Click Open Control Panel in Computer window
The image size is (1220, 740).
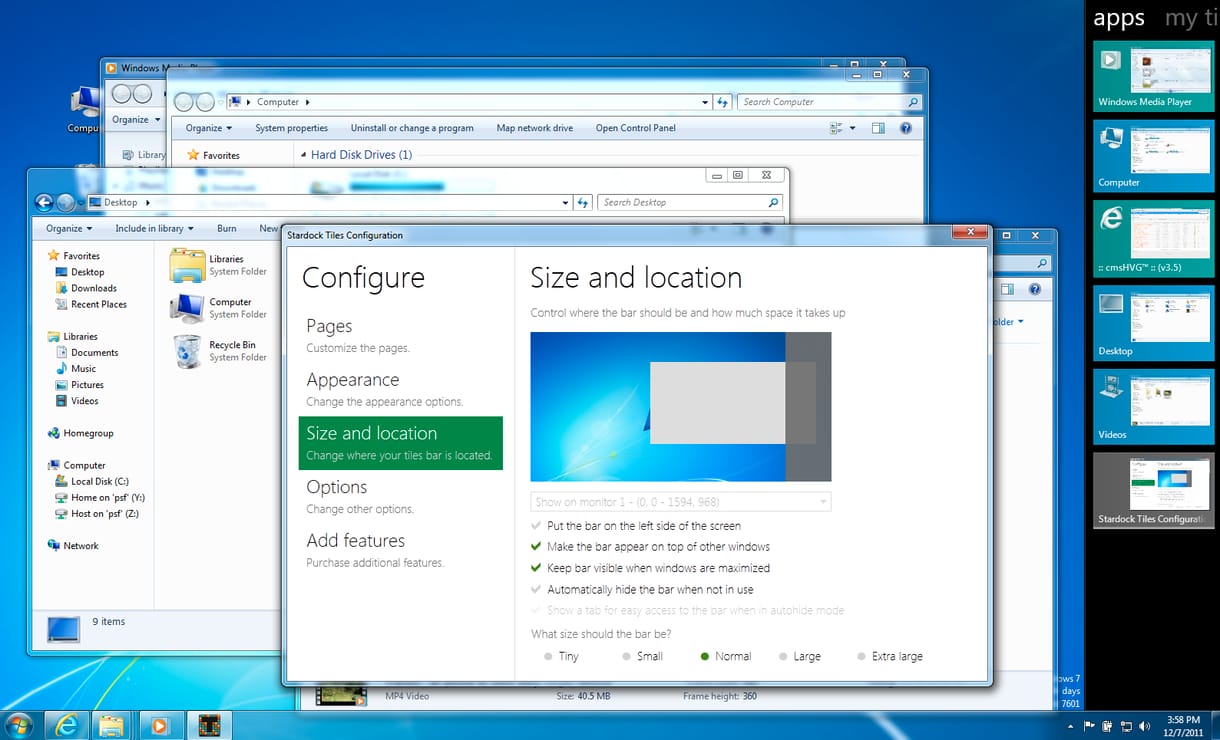(x=636, y=128)
